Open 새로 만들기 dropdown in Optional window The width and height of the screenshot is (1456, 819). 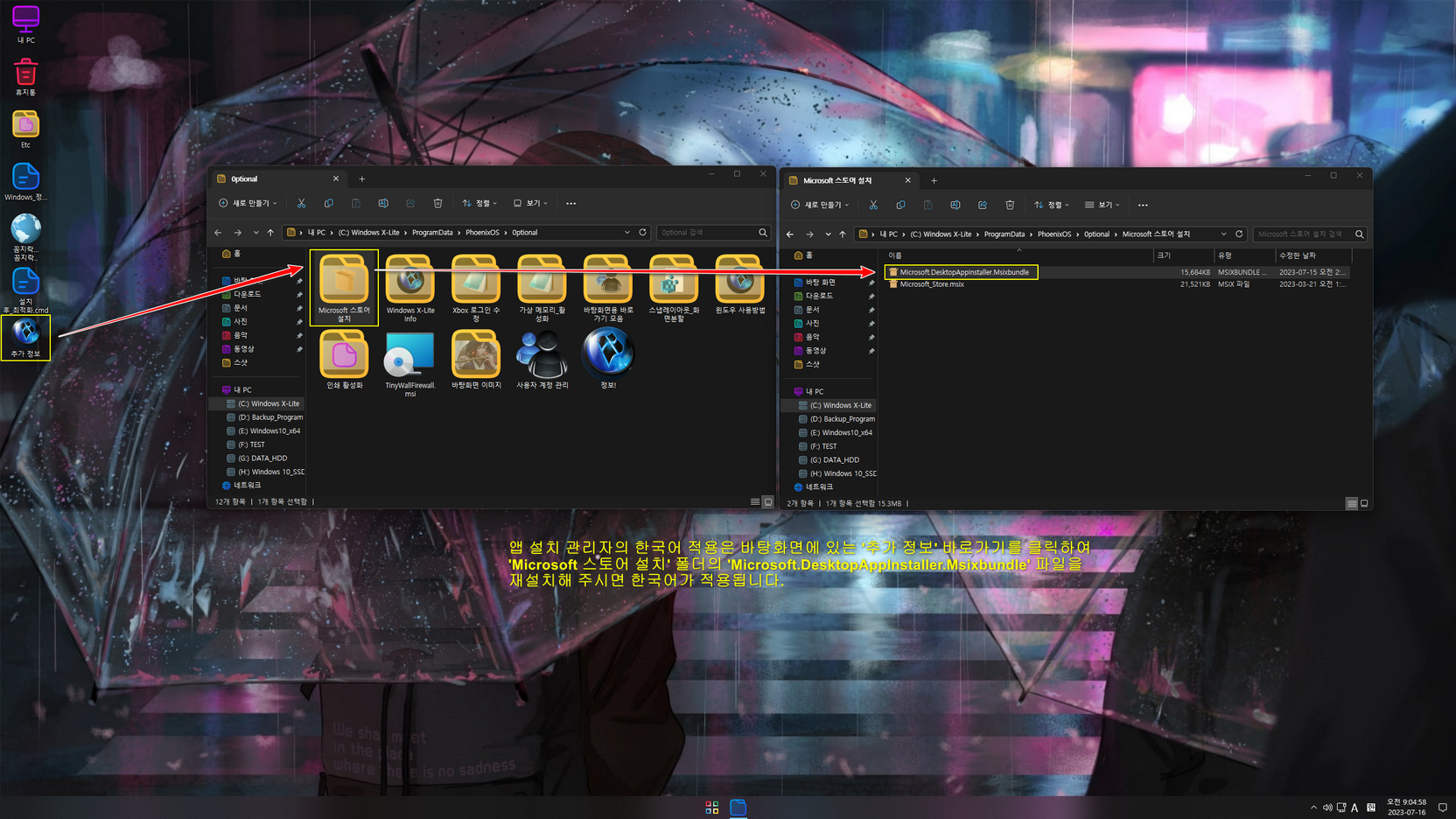(x=248, y=203)
